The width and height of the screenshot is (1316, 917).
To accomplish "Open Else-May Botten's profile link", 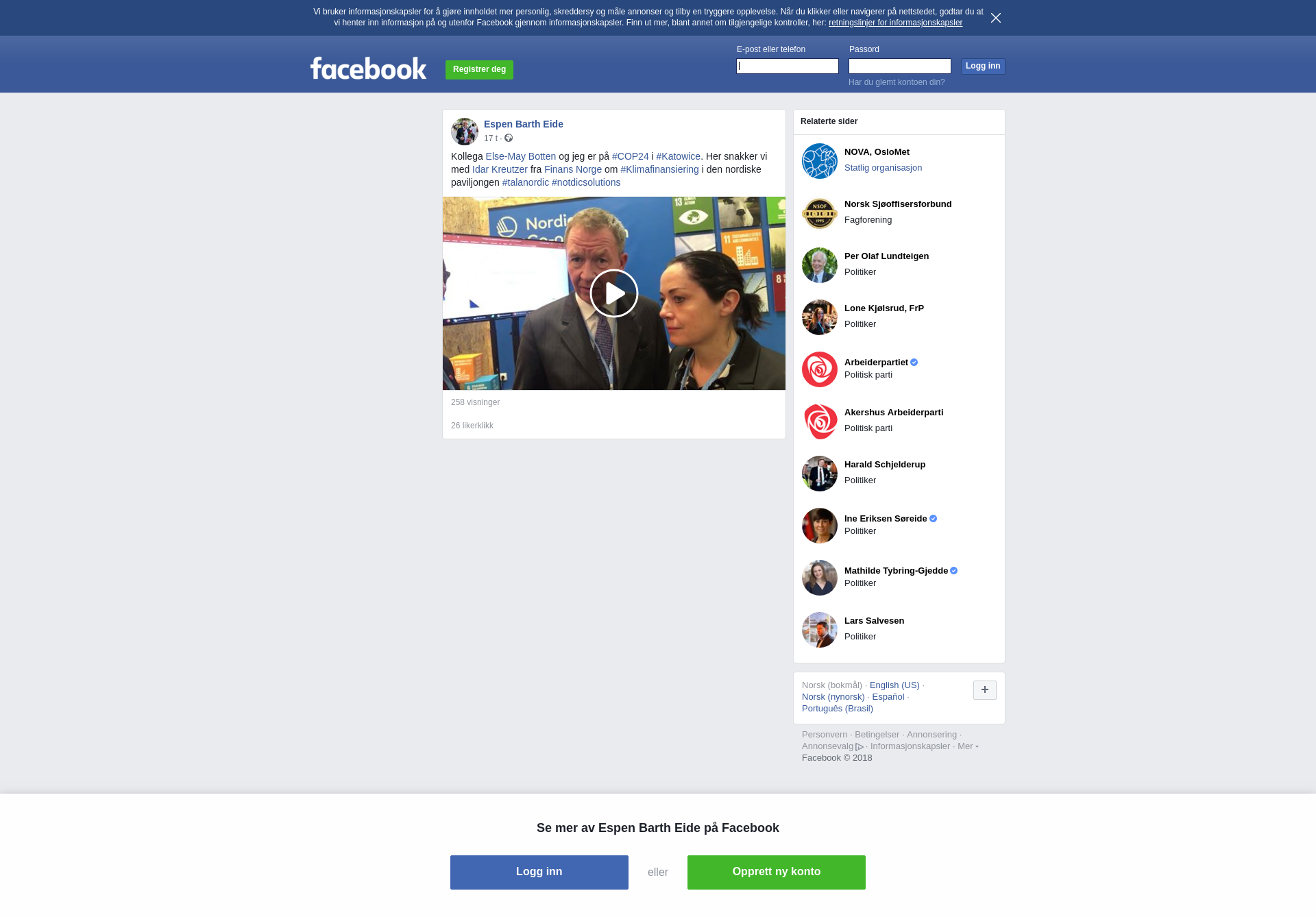I will click(521, 156).
